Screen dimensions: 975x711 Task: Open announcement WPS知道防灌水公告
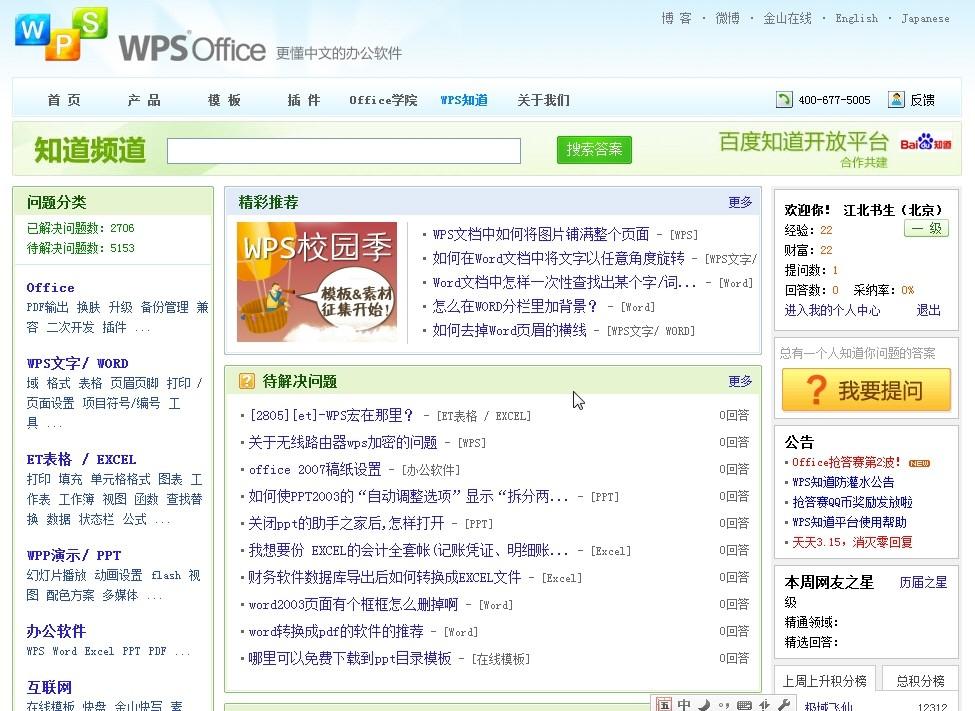pyautogui.click(x=843, y=482)
